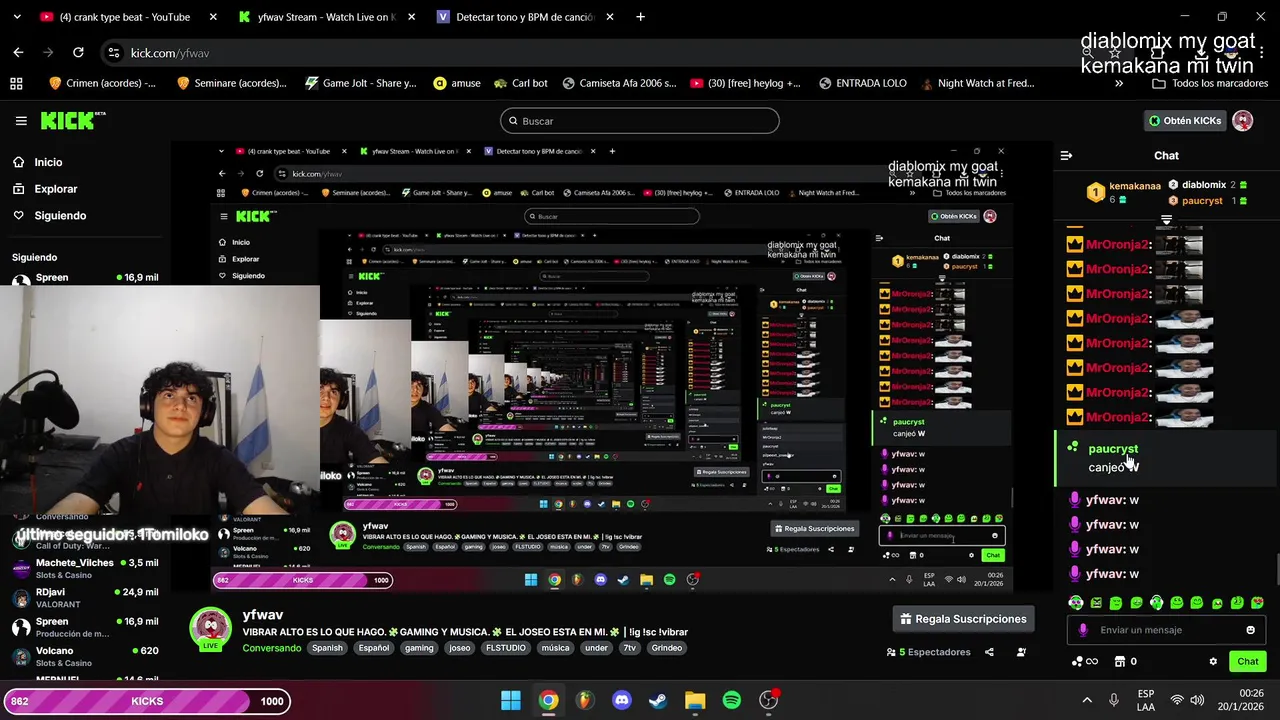The height and width of the screenshot is (720, 1280).
Task: Click kemakanaa in chat leaderboard
Action: click(1134, 186)
